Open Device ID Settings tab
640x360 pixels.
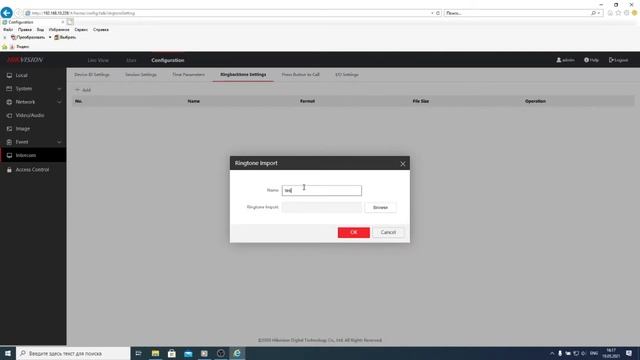[x=92, y=75]
